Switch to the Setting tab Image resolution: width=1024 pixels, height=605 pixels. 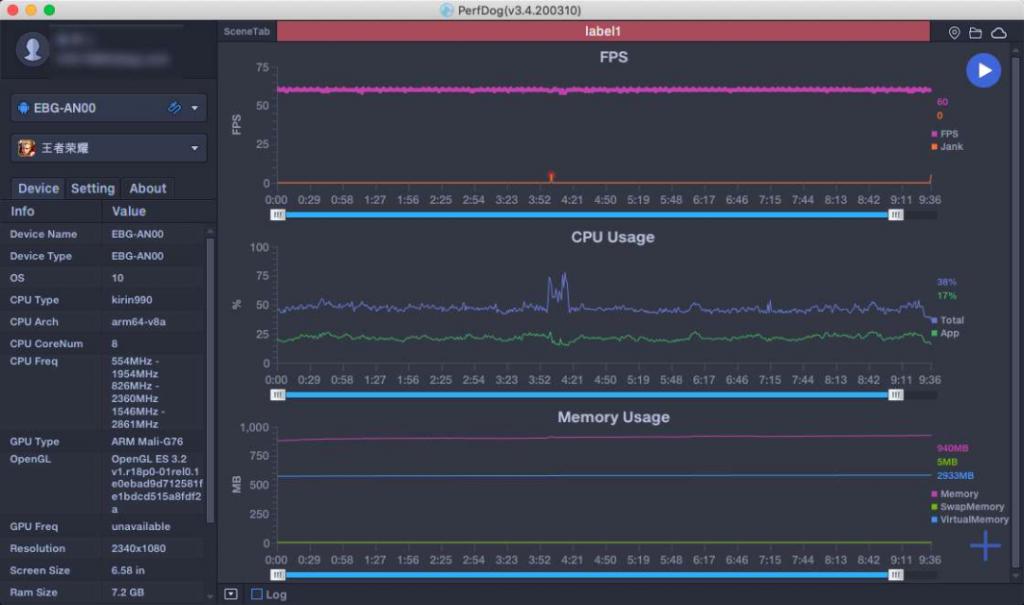pos(93,188)
